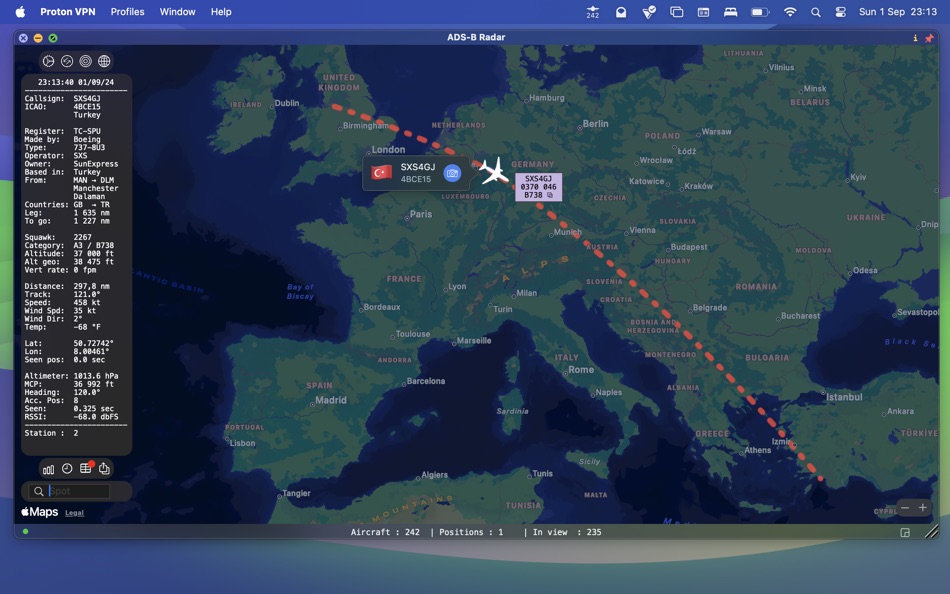Screen dimensions: 950x594
Task: Open the Profiles menu
Action: tap(126, 12)
